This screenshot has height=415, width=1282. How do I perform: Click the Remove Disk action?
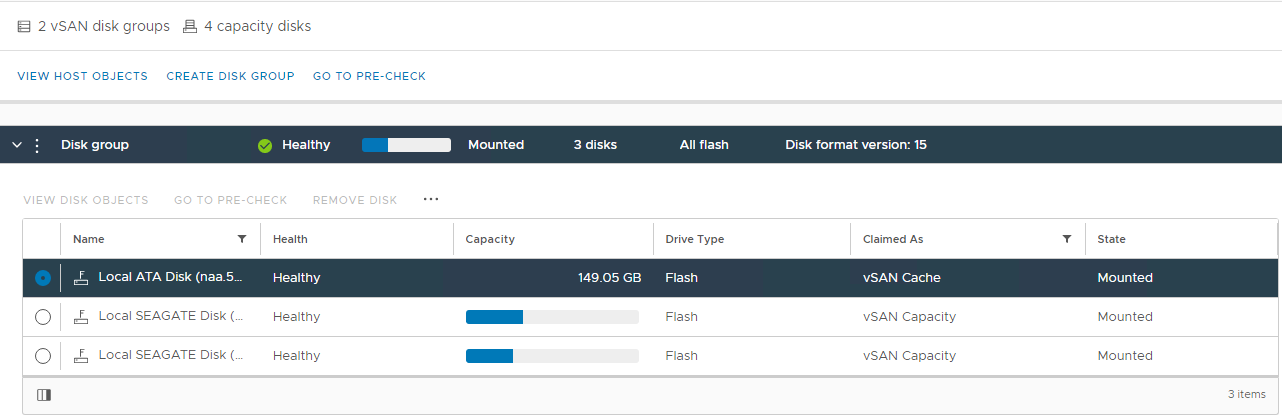click(355, 200)
